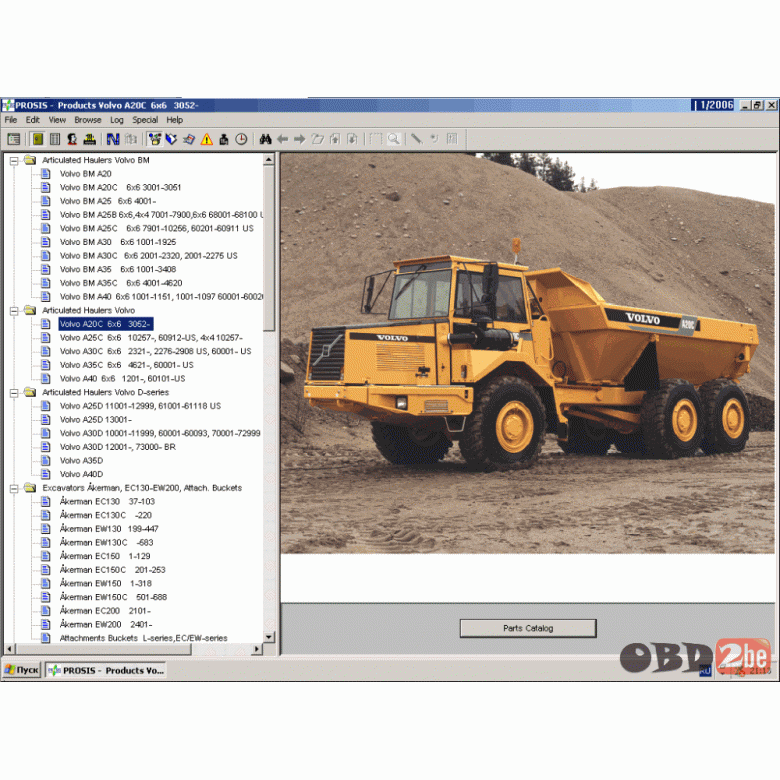Click the horizontal scrollbar left arrow
Viewport: 780px width, 780px height.
pyautogui.click(x=9, y=649)
